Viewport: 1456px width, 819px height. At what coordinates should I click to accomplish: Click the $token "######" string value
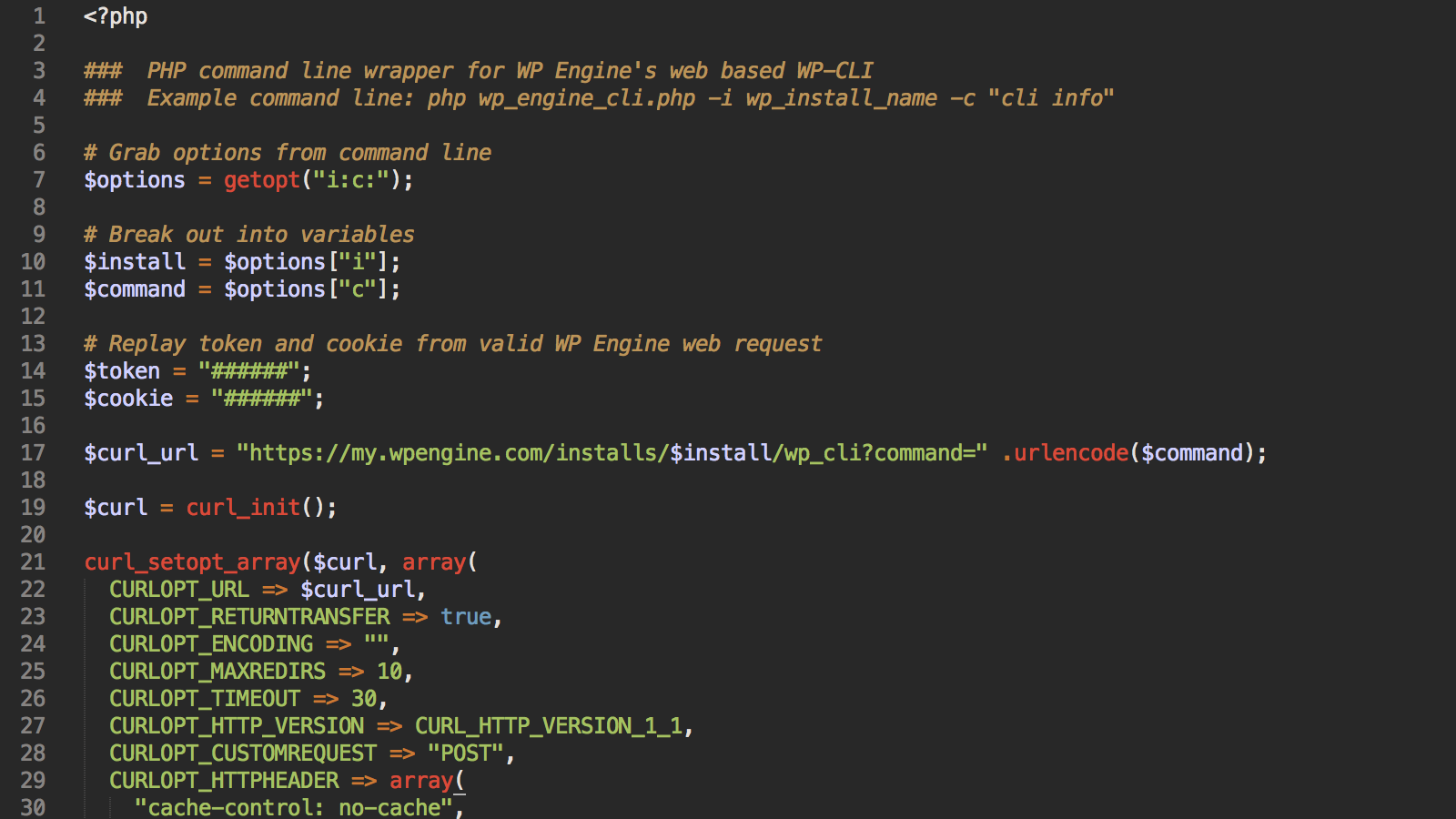click(x=249, y=371)
